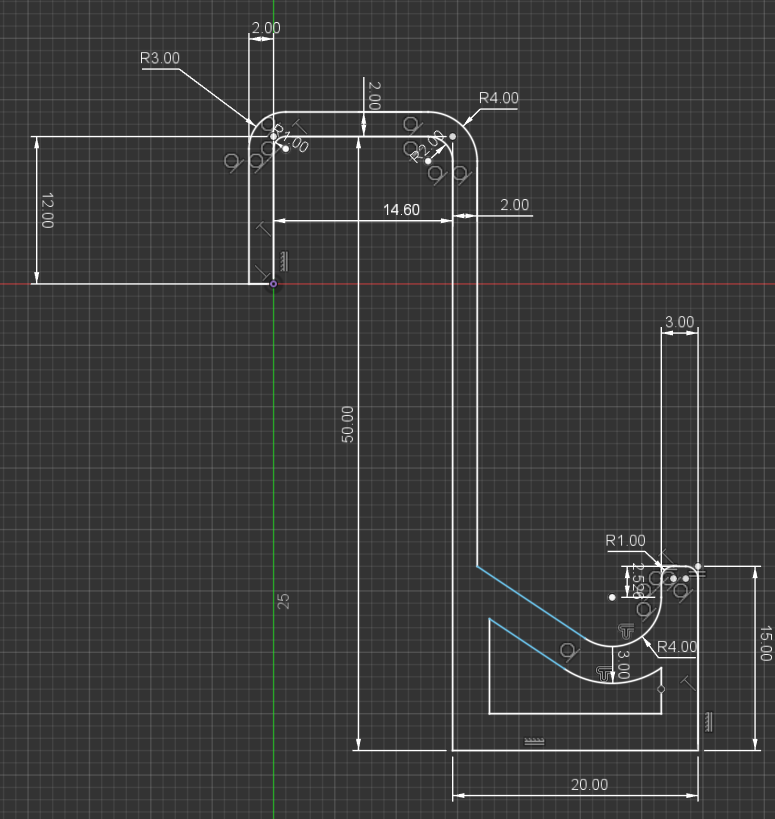Select the 12.00 dimension on the left

point(47,210)
